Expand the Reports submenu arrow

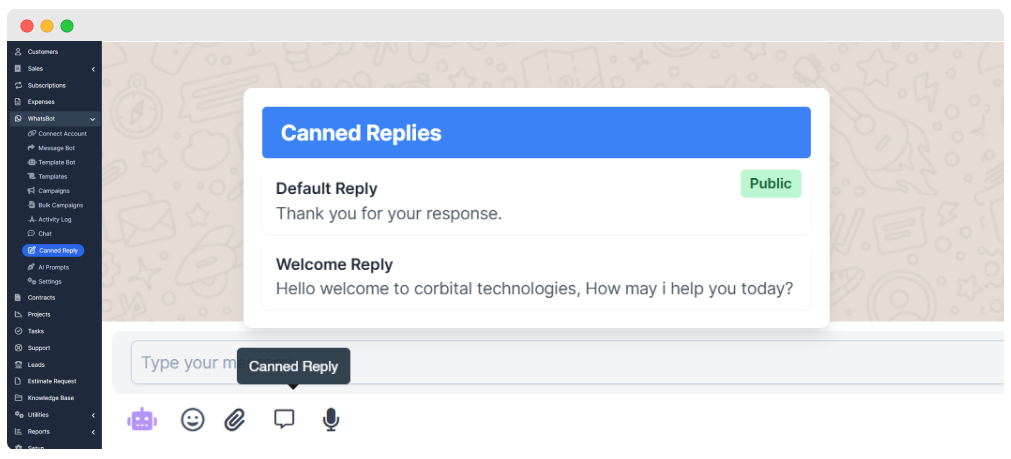tap(93, 432)
